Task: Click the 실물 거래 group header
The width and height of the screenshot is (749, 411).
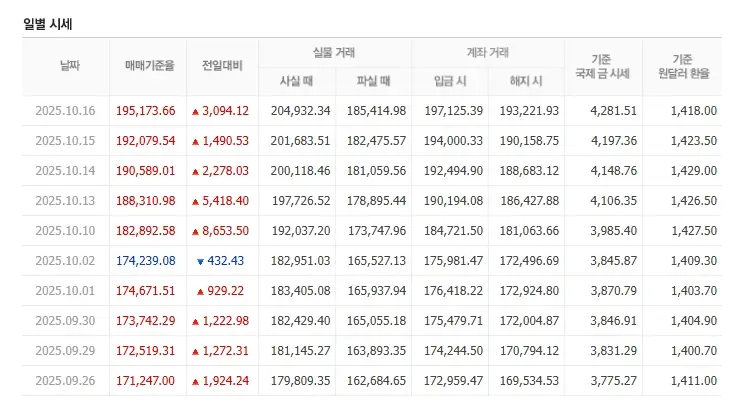Action: point(334,52)
